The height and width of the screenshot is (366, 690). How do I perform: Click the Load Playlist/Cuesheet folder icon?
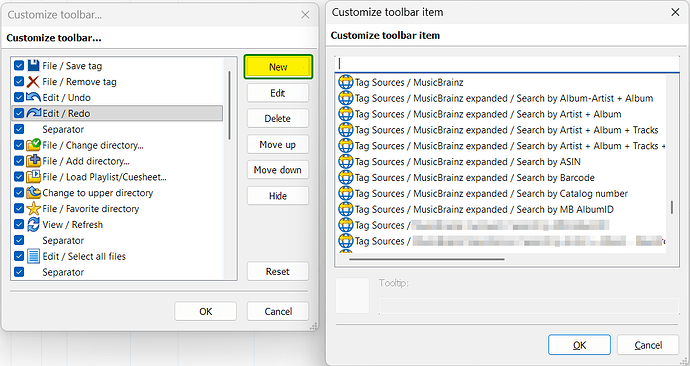pyautogui.click(x=33, y=176)
